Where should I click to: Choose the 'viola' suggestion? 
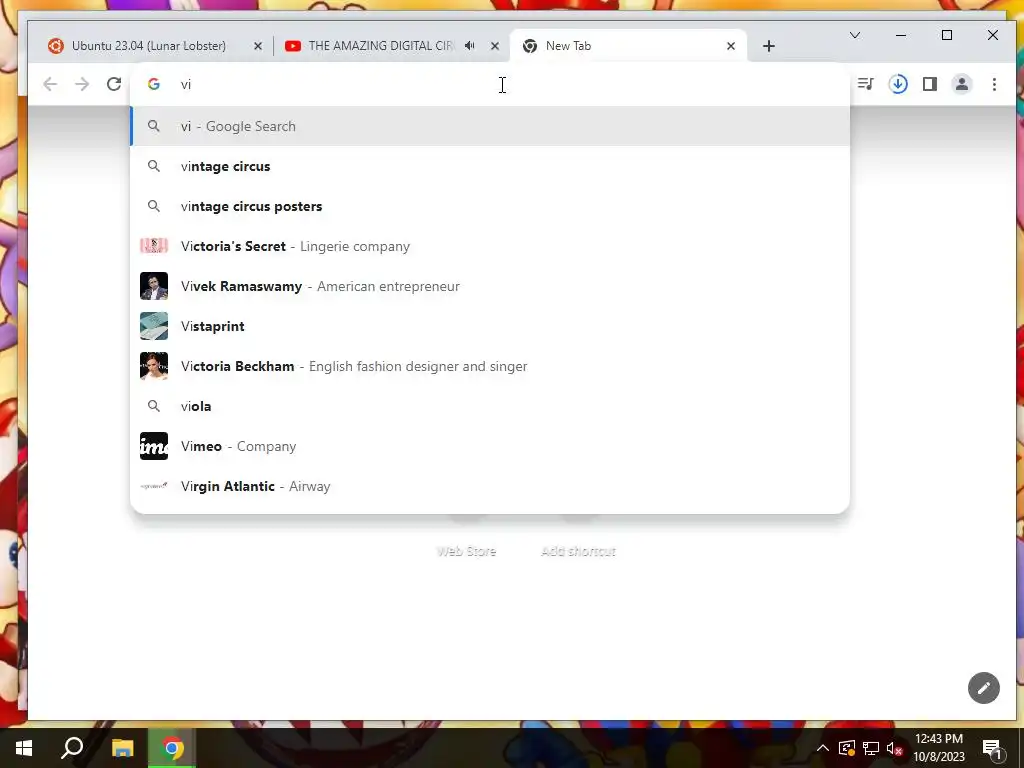(x=490, y=406)
